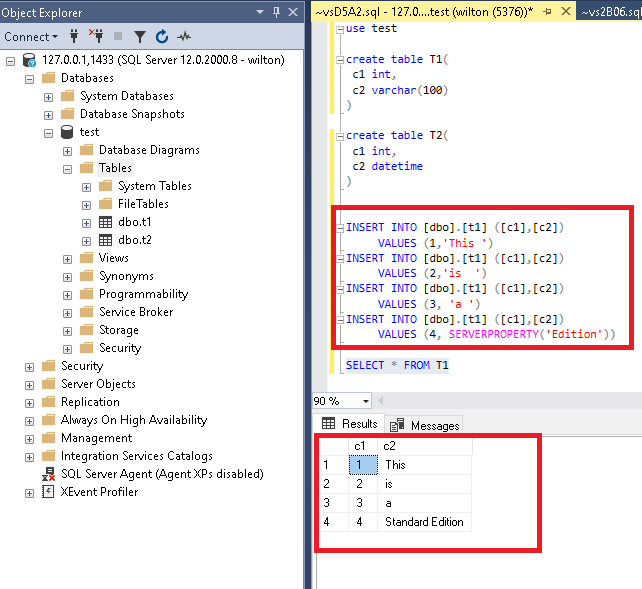The width and height of the screenshot is (642, 589).
Task: Select the 'This' cell in results grid
Action: coord(425,465)
